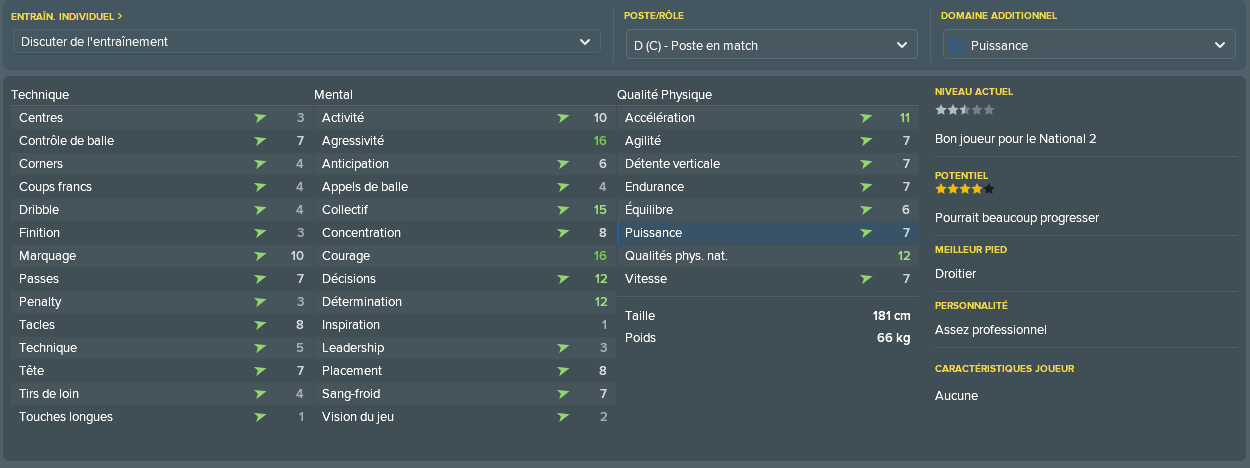Click the Niveau Actuel star rating

pos(965,109)
